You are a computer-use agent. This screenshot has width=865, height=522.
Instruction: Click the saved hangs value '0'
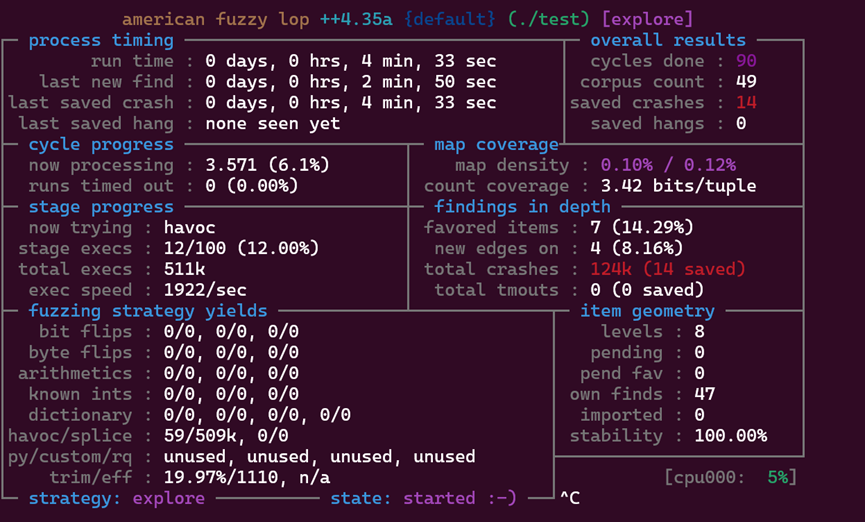(741, 124)
